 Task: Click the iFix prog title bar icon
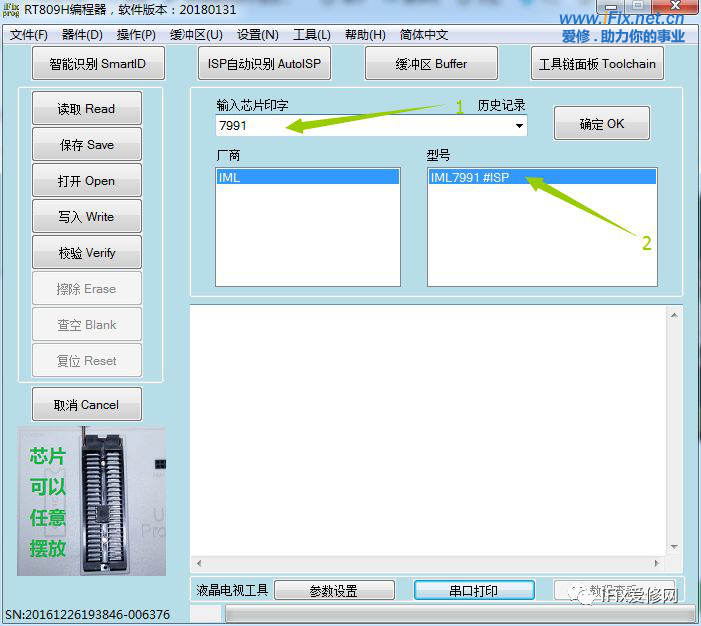tap(11, 10)
